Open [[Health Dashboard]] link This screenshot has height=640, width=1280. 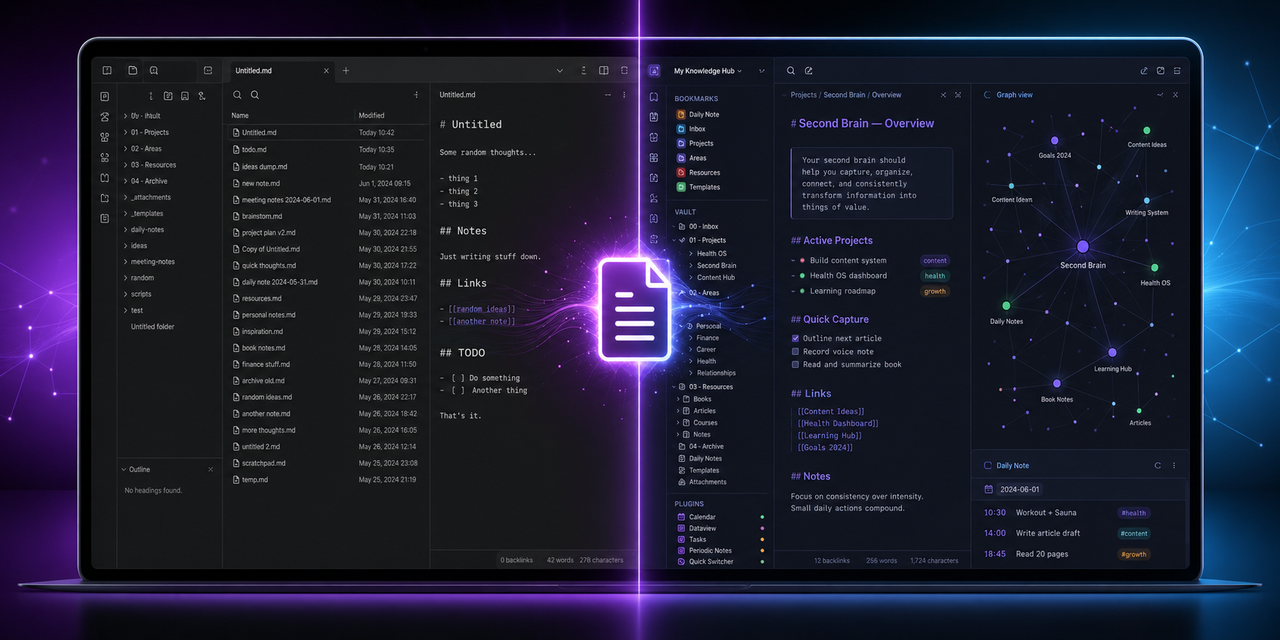click(x=838, y=423)
